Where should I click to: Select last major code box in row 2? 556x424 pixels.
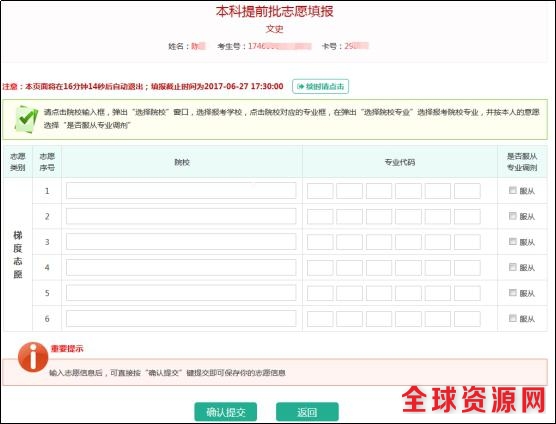pyautogui.click(x=467, y=216)
